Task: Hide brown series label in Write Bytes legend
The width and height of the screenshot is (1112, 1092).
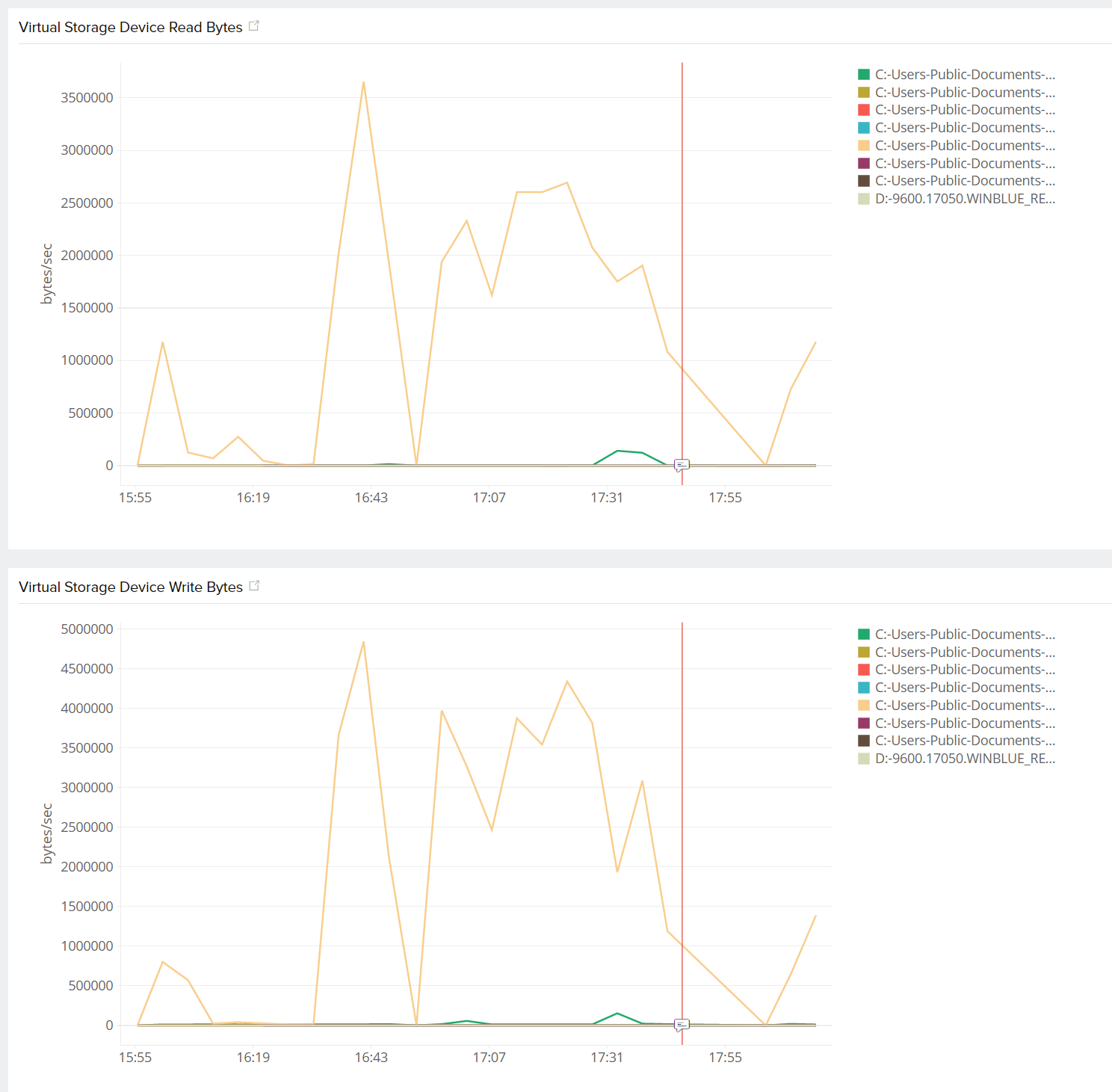Action: 965,741
